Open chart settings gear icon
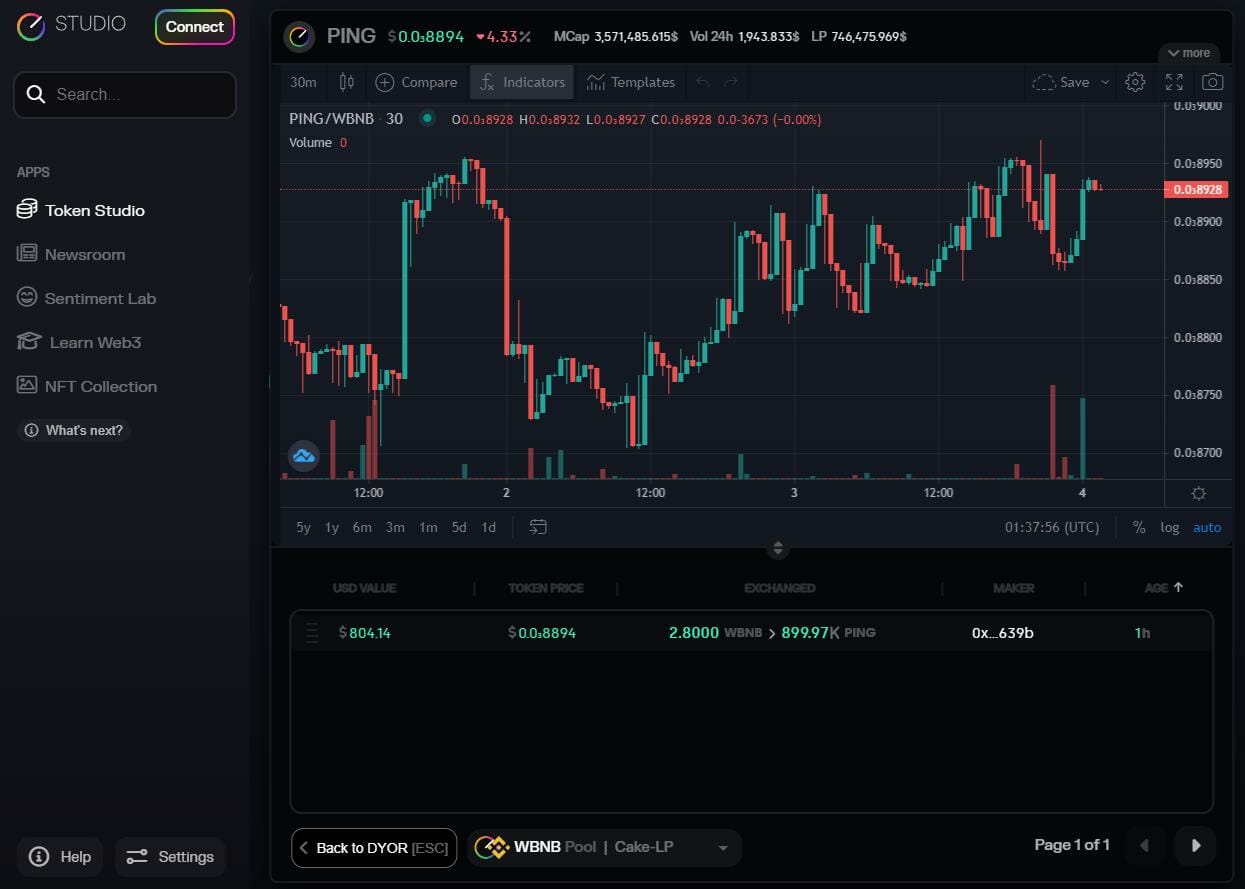1245x889 pixels. pos(1135,82)
